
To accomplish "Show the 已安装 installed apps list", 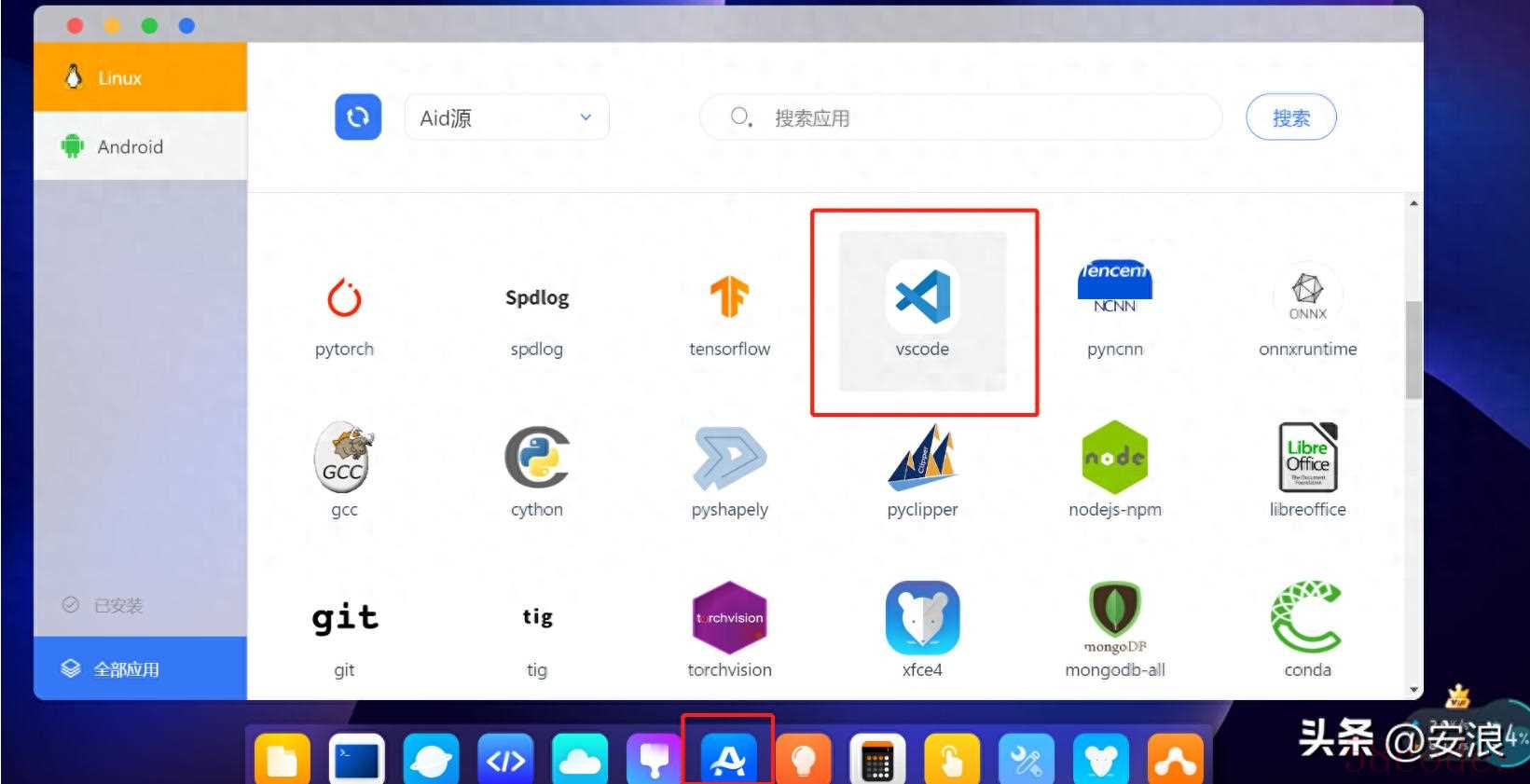I will 140,605.
